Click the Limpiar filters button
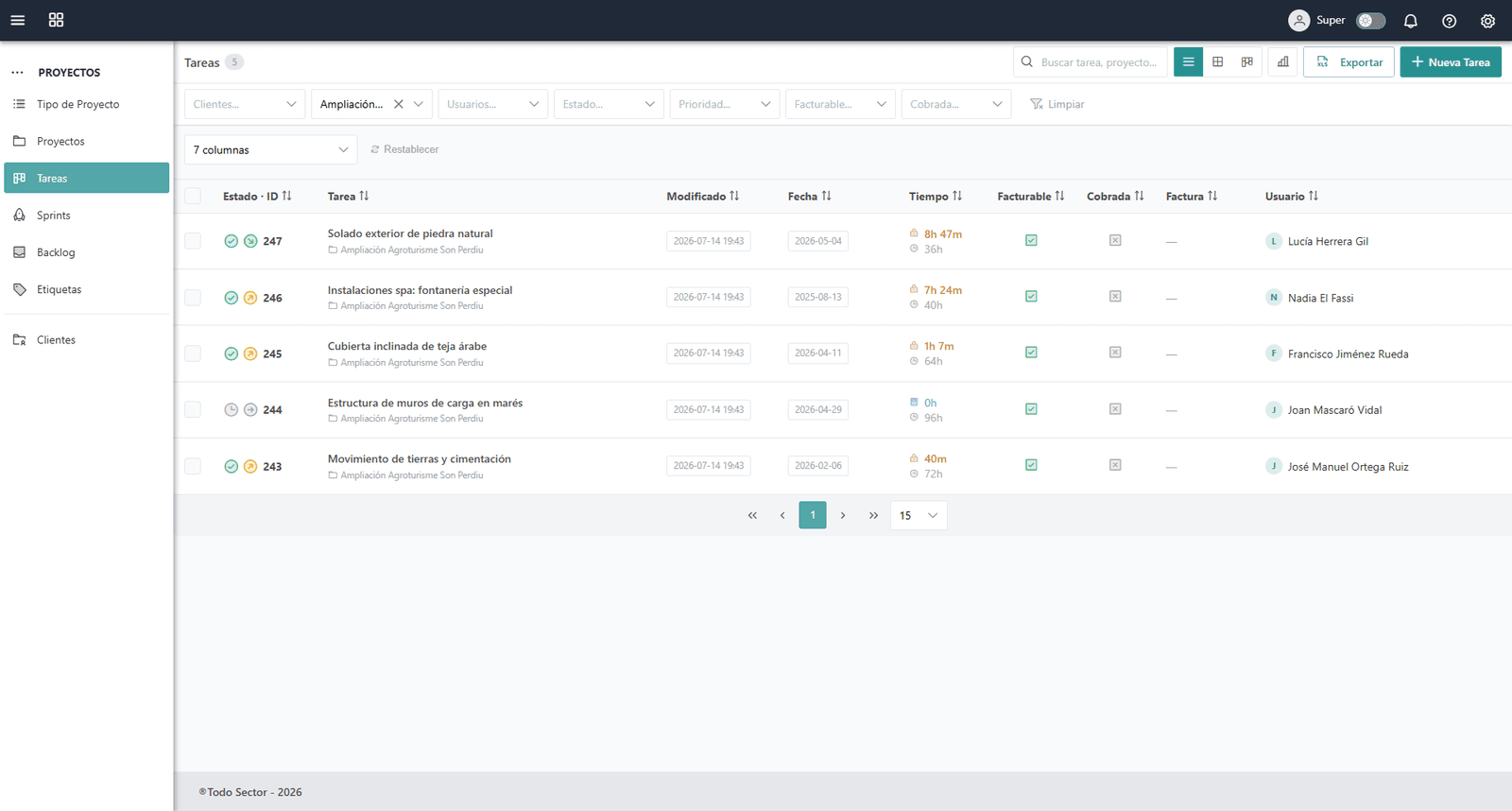Image resolution: width=1512 pixels, height=811 pixels. click(x=1057, y=104)
